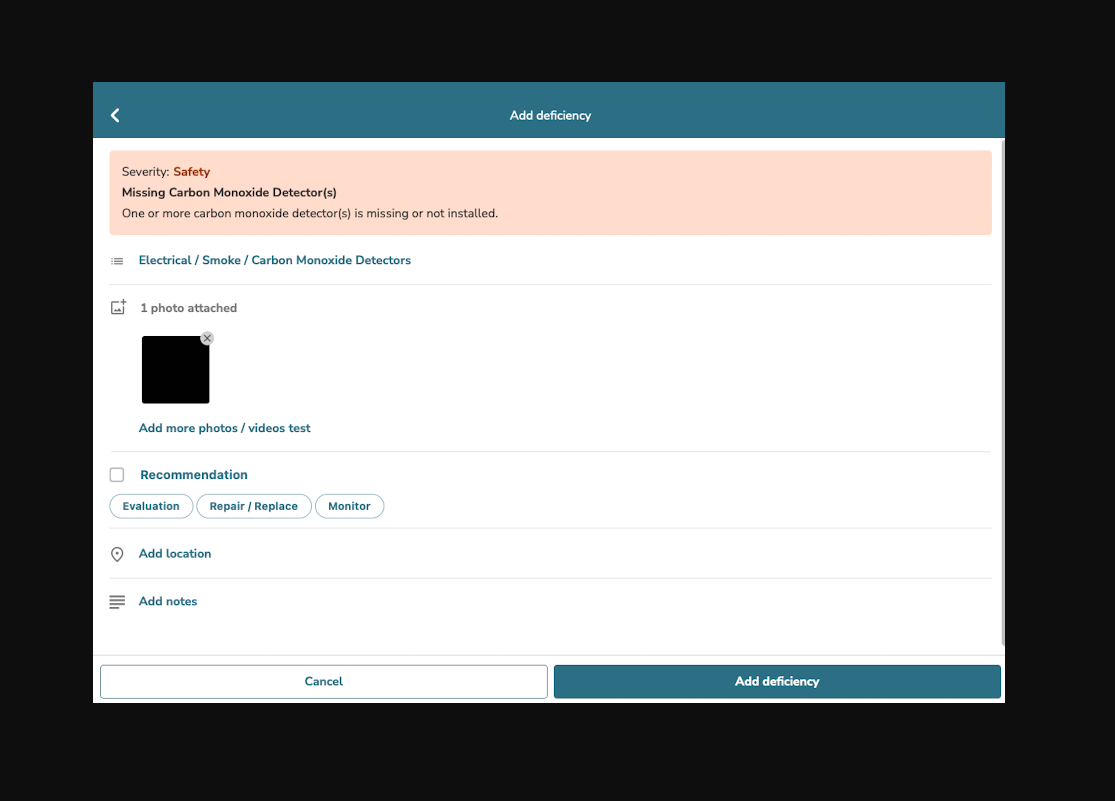Image resolution: width=1115 pixels, height=801 pixels.
Task: Open the attached photo thumbnail
Action: (x=176, y=370)
